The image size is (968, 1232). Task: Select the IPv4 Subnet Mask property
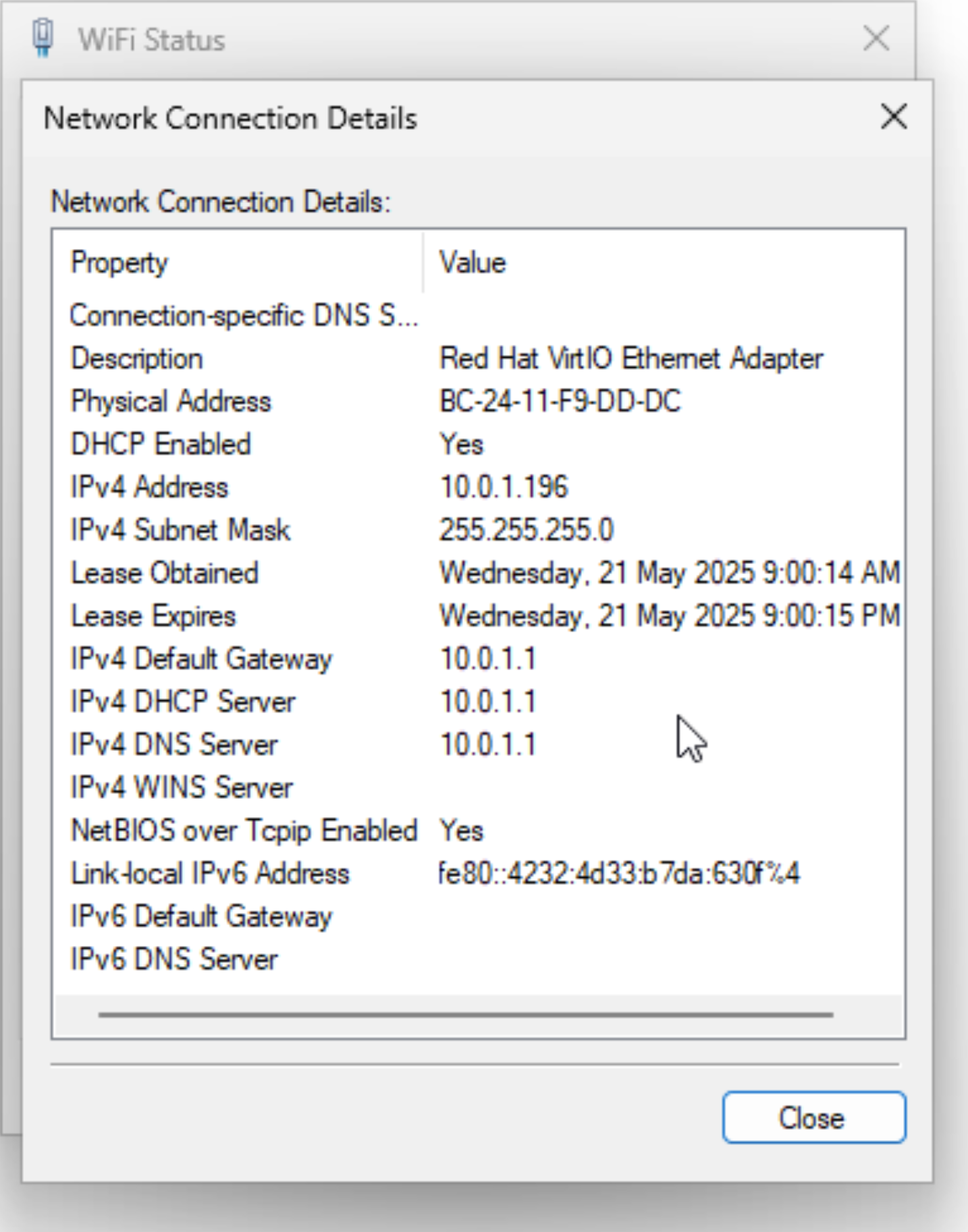point(180,530)
